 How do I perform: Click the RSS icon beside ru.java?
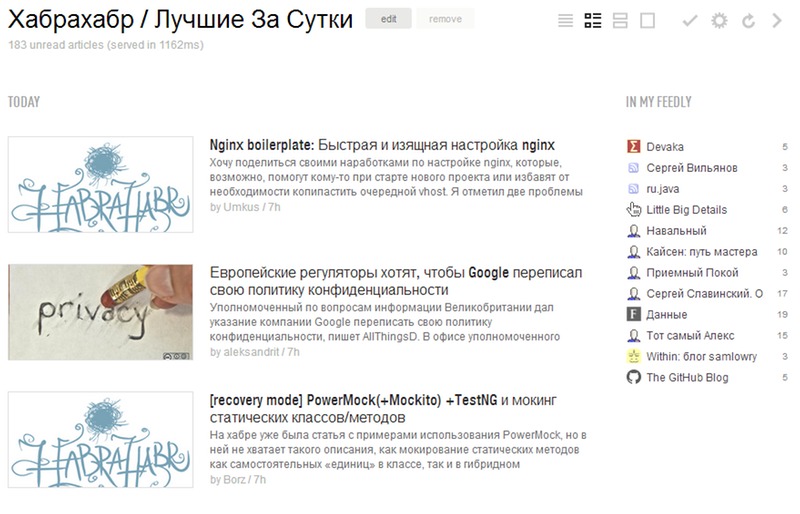(633, 189)
